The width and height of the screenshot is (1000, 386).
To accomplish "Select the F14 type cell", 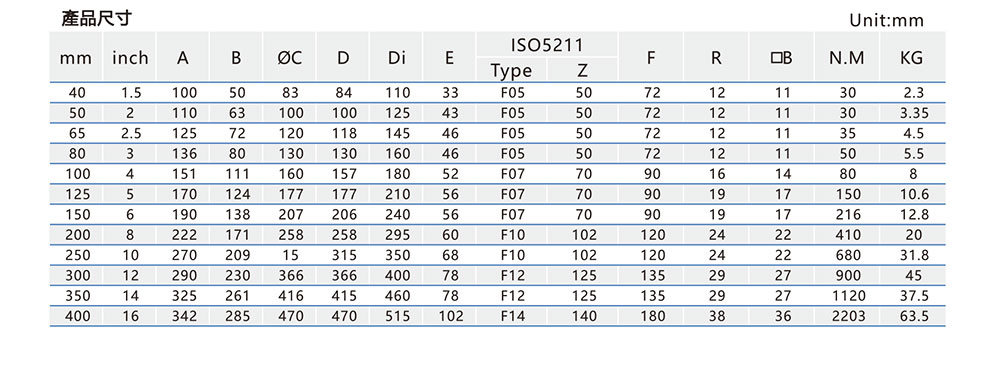I will pyautogui.click(x=512, y=315).
